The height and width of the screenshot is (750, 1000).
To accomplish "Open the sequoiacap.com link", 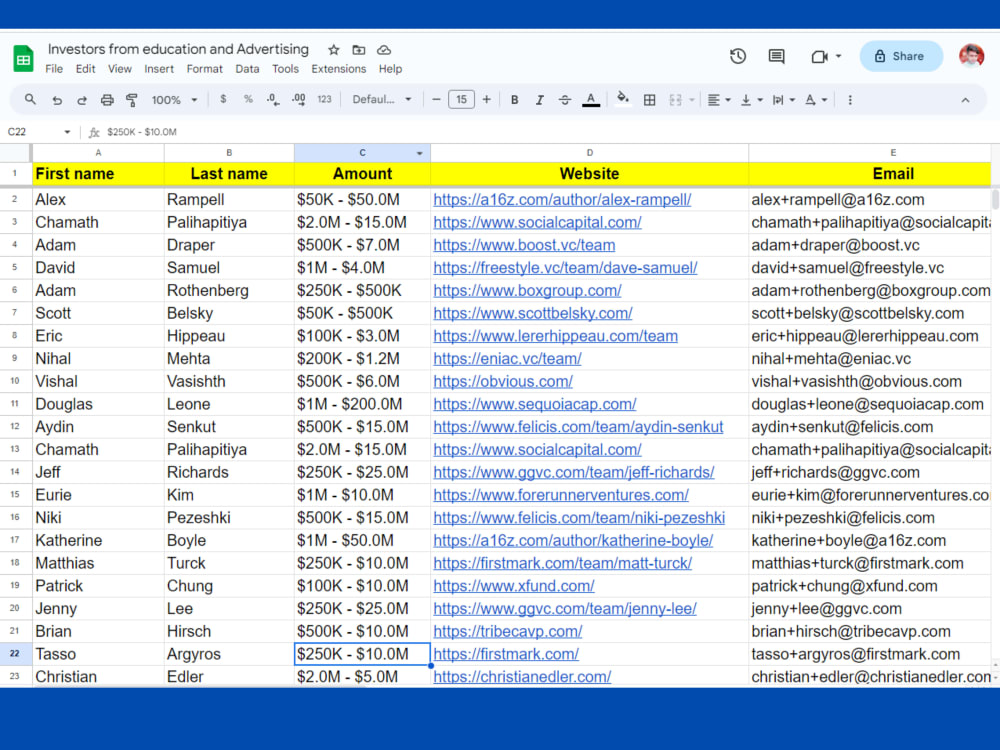I will [x=534, y=404].
